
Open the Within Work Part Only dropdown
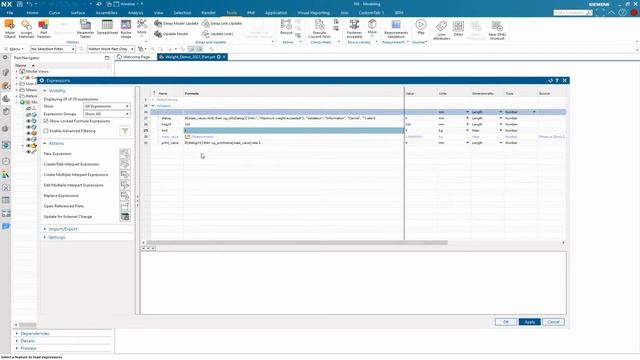111,49
